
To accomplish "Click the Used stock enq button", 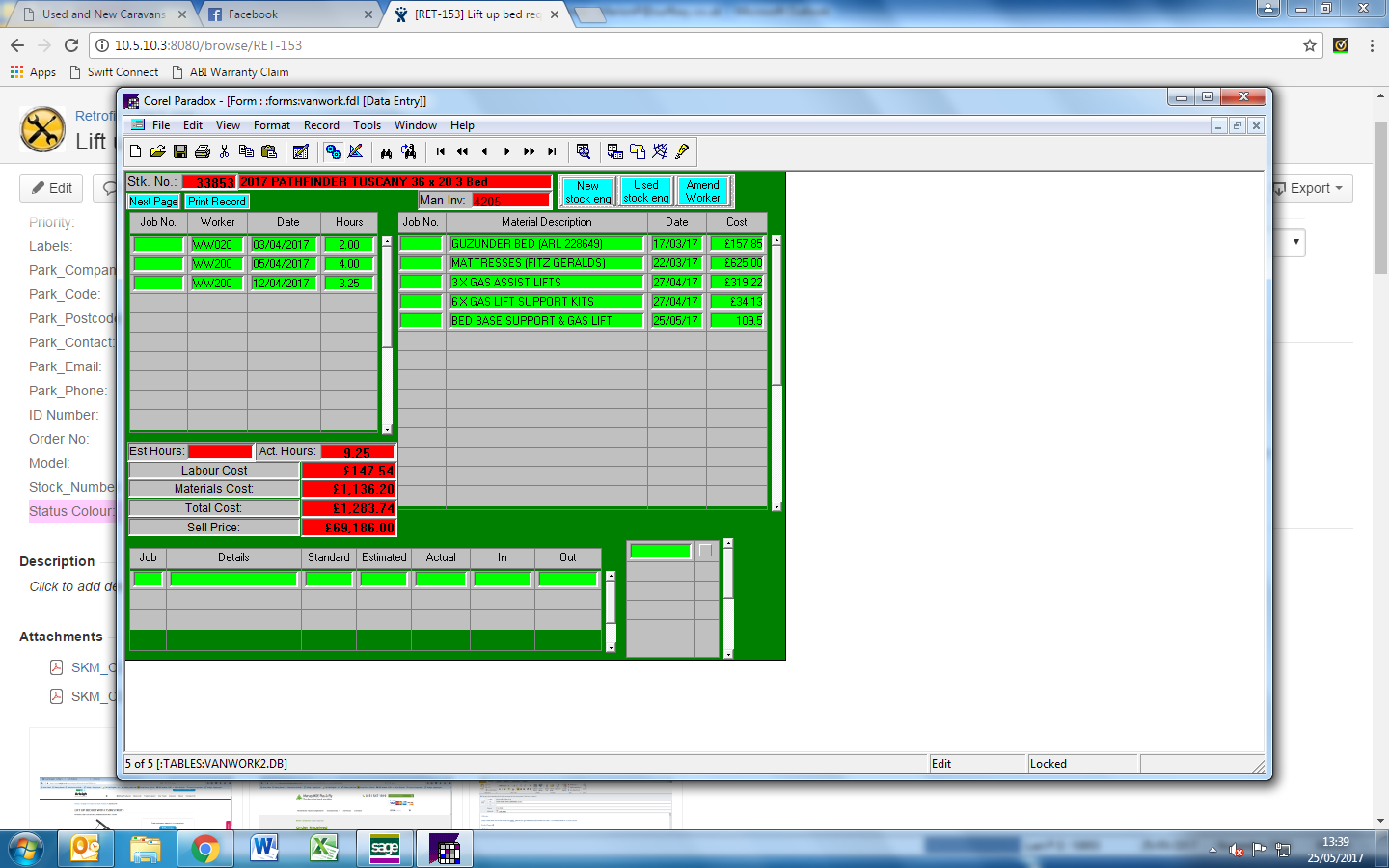I will (x=646, y=191).
